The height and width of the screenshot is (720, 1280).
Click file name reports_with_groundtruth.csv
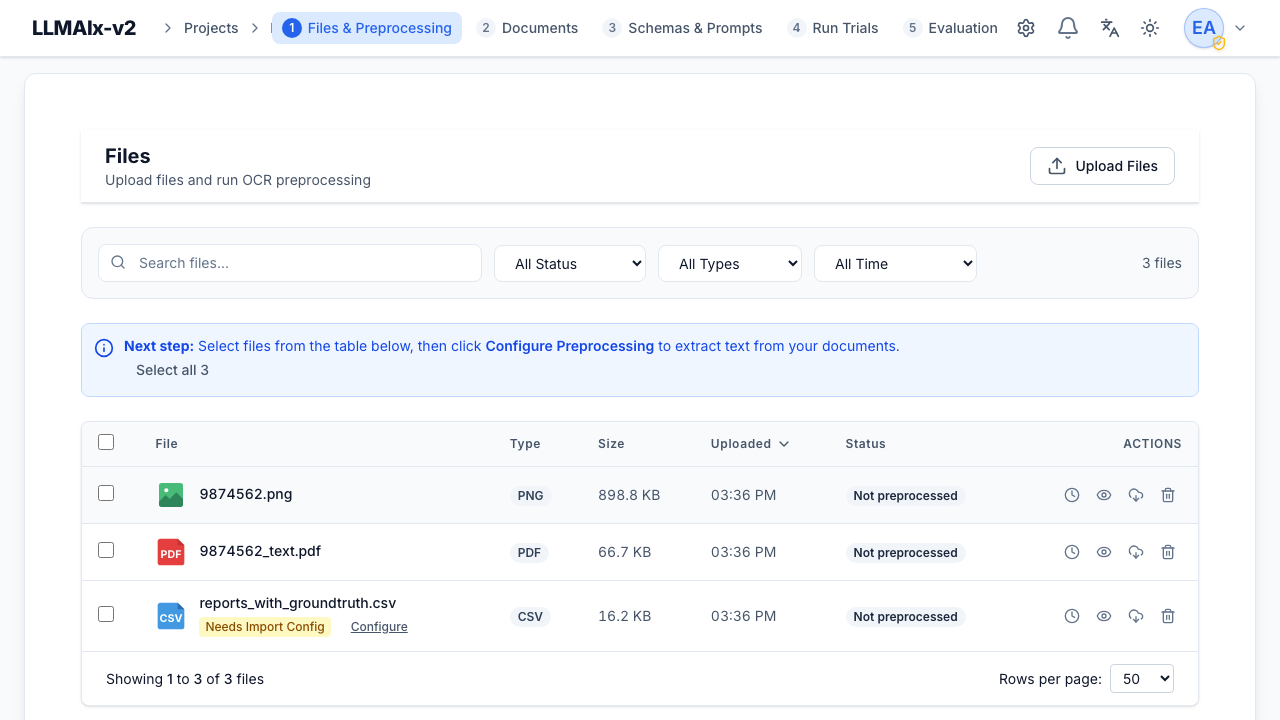[x=298, y=603]
